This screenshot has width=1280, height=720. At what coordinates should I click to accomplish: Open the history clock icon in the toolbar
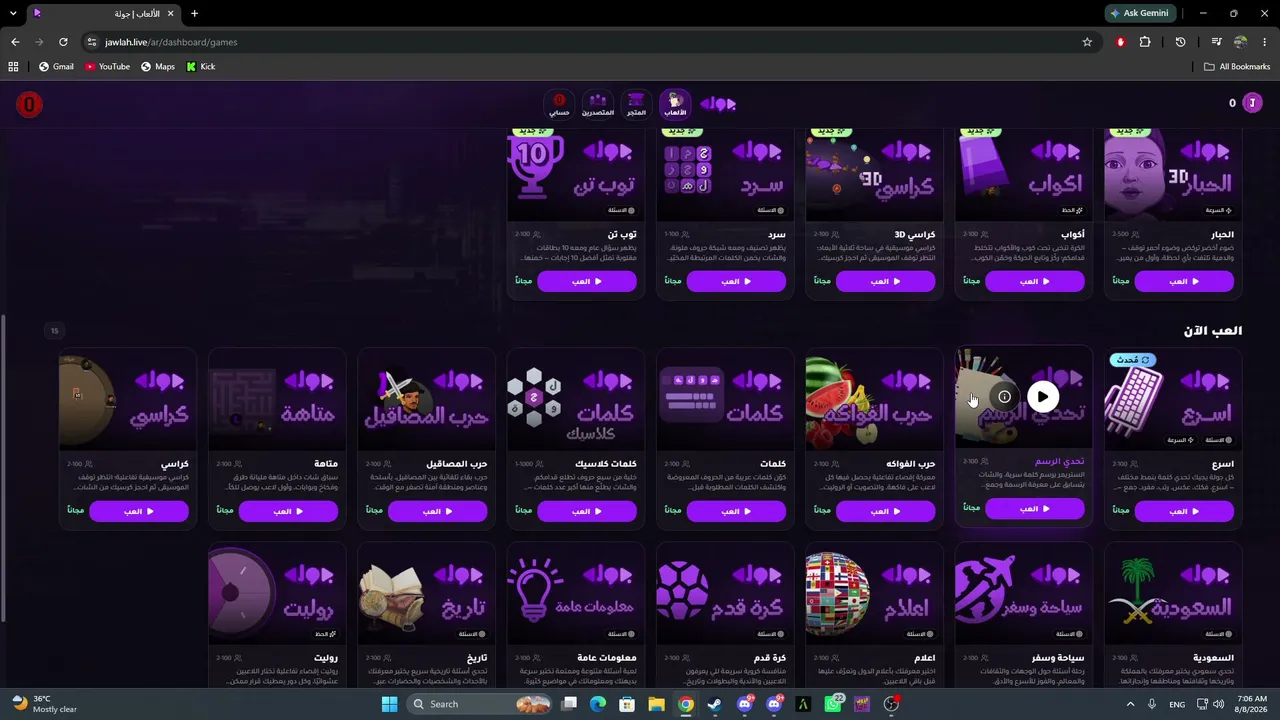pyautogui.click(x=1180, y=42)
